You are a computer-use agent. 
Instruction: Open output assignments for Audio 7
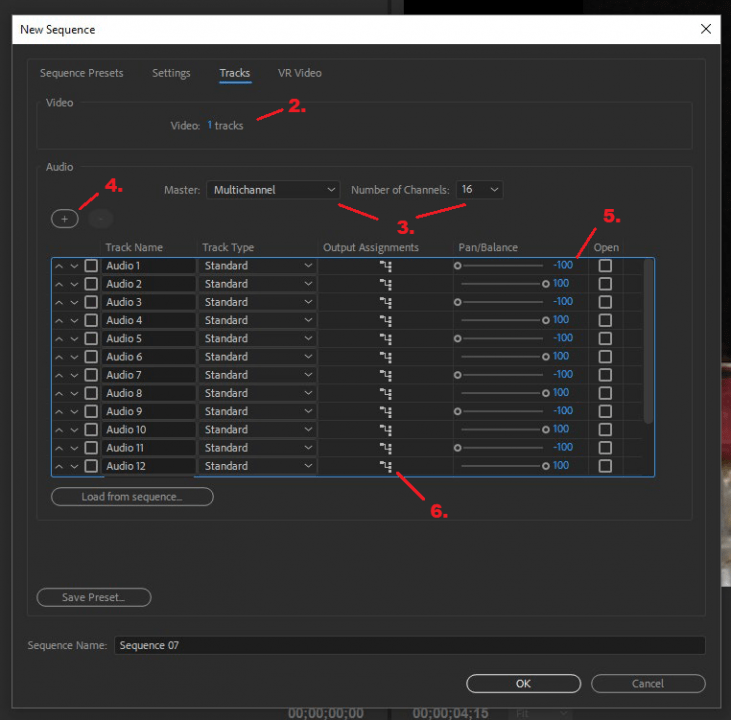click(x=386, y=375)
